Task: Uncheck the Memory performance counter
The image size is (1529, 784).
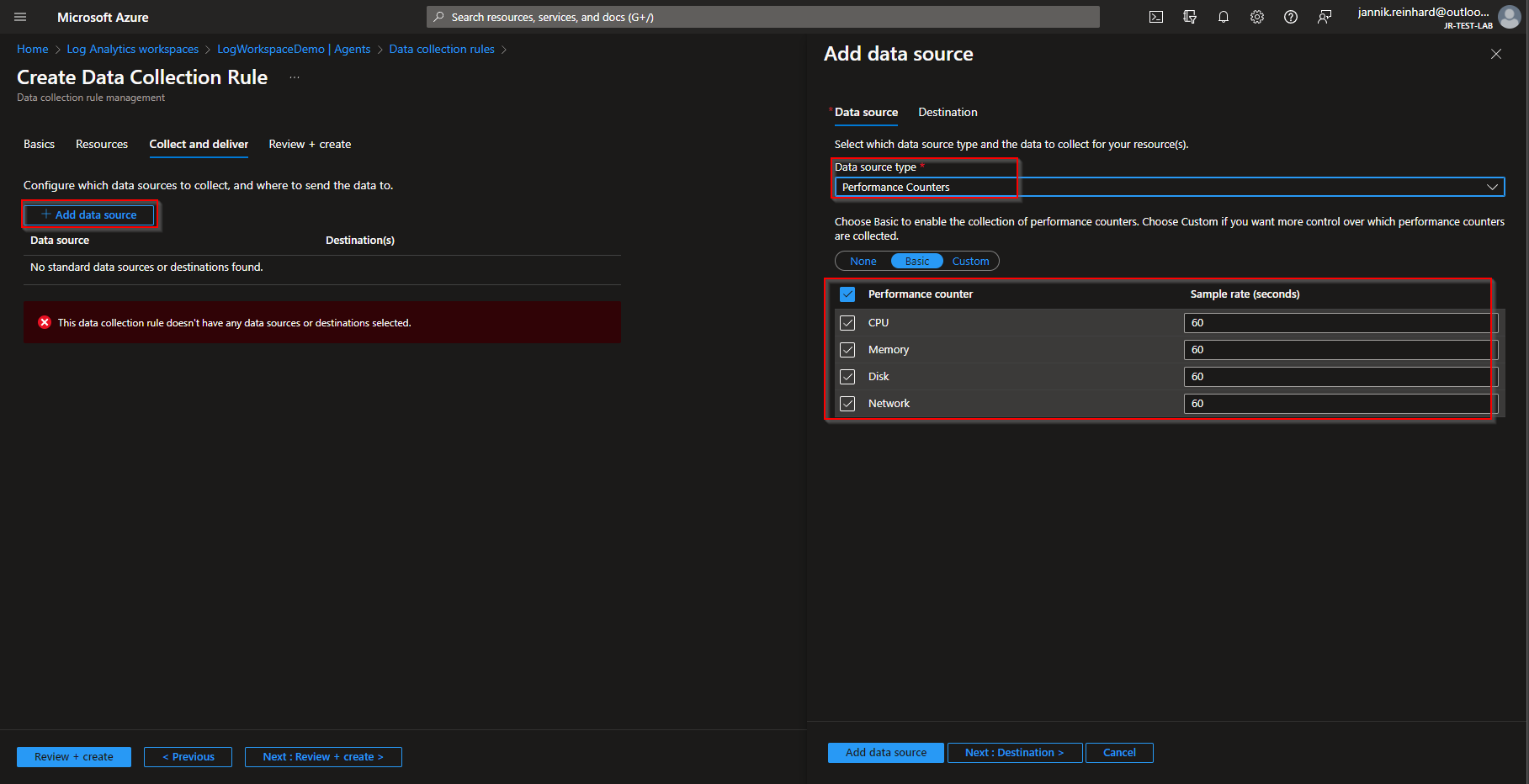Action: (x=847, y=350)
